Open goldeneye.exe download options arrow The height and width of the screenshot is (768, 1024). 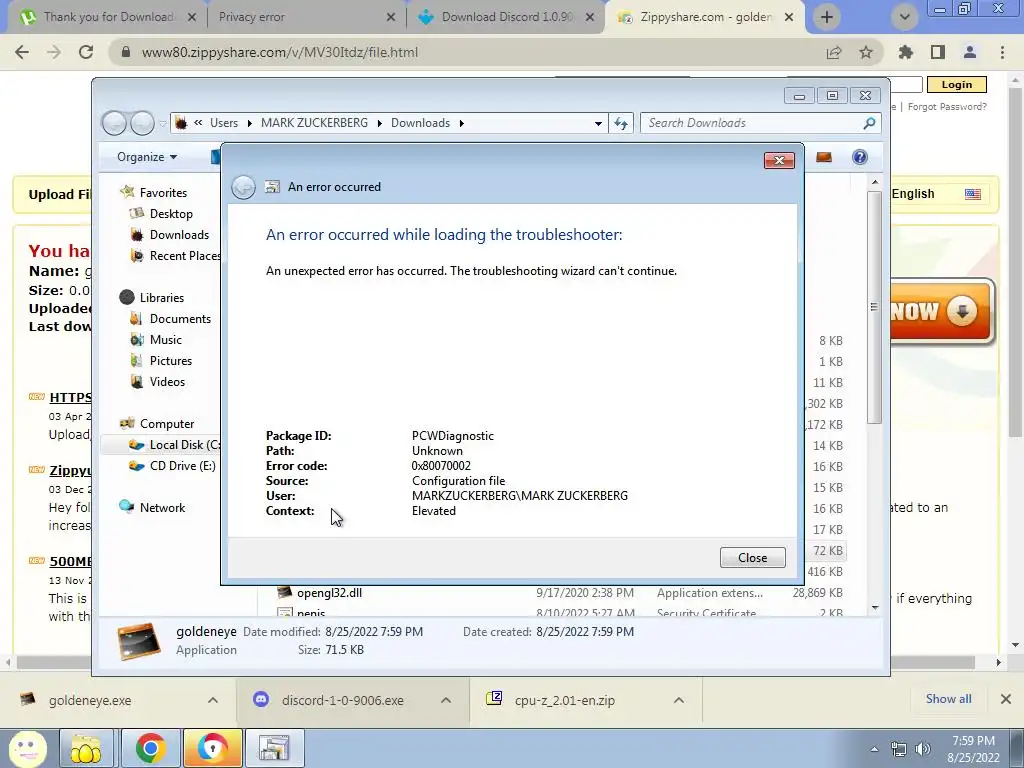(x=213, y=700)
